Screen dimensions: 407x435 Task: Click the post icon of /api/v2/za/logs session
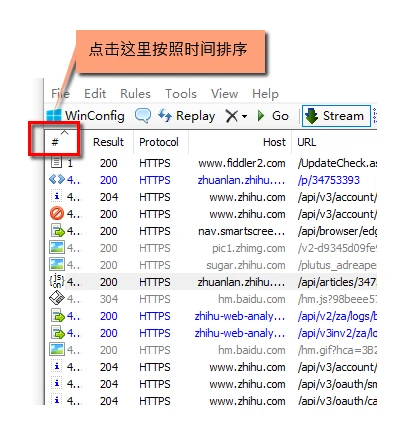(57, 316)
